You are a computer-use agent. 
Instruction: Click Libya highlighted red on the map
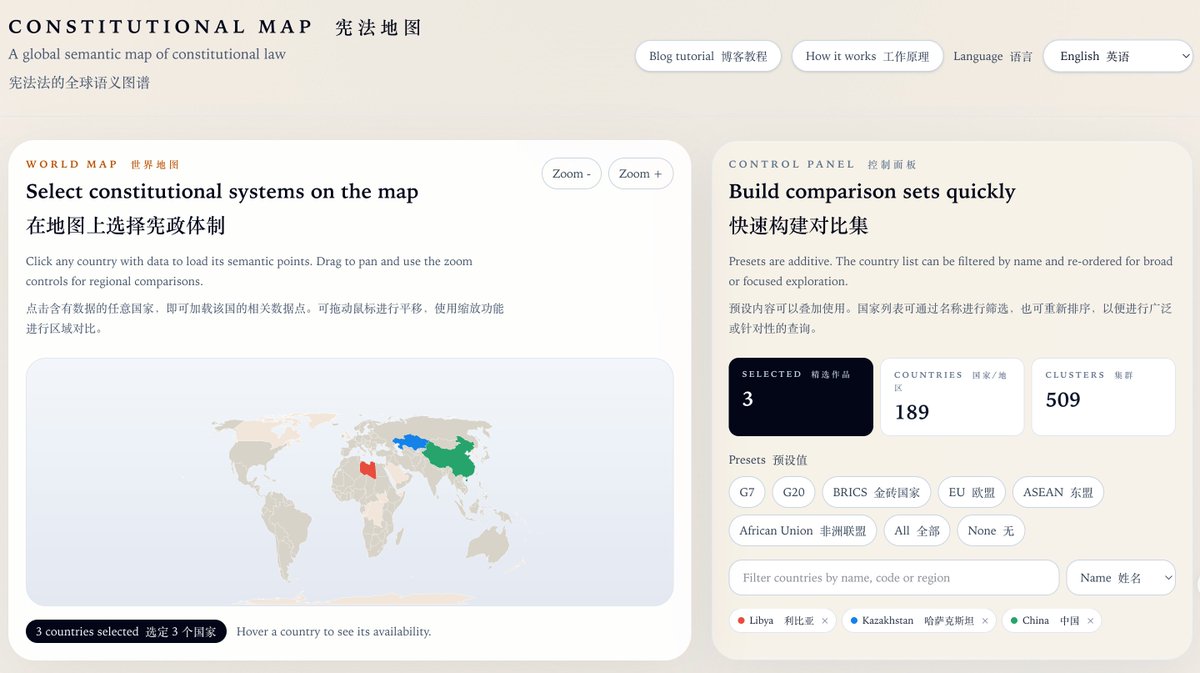tap(370, 470)
